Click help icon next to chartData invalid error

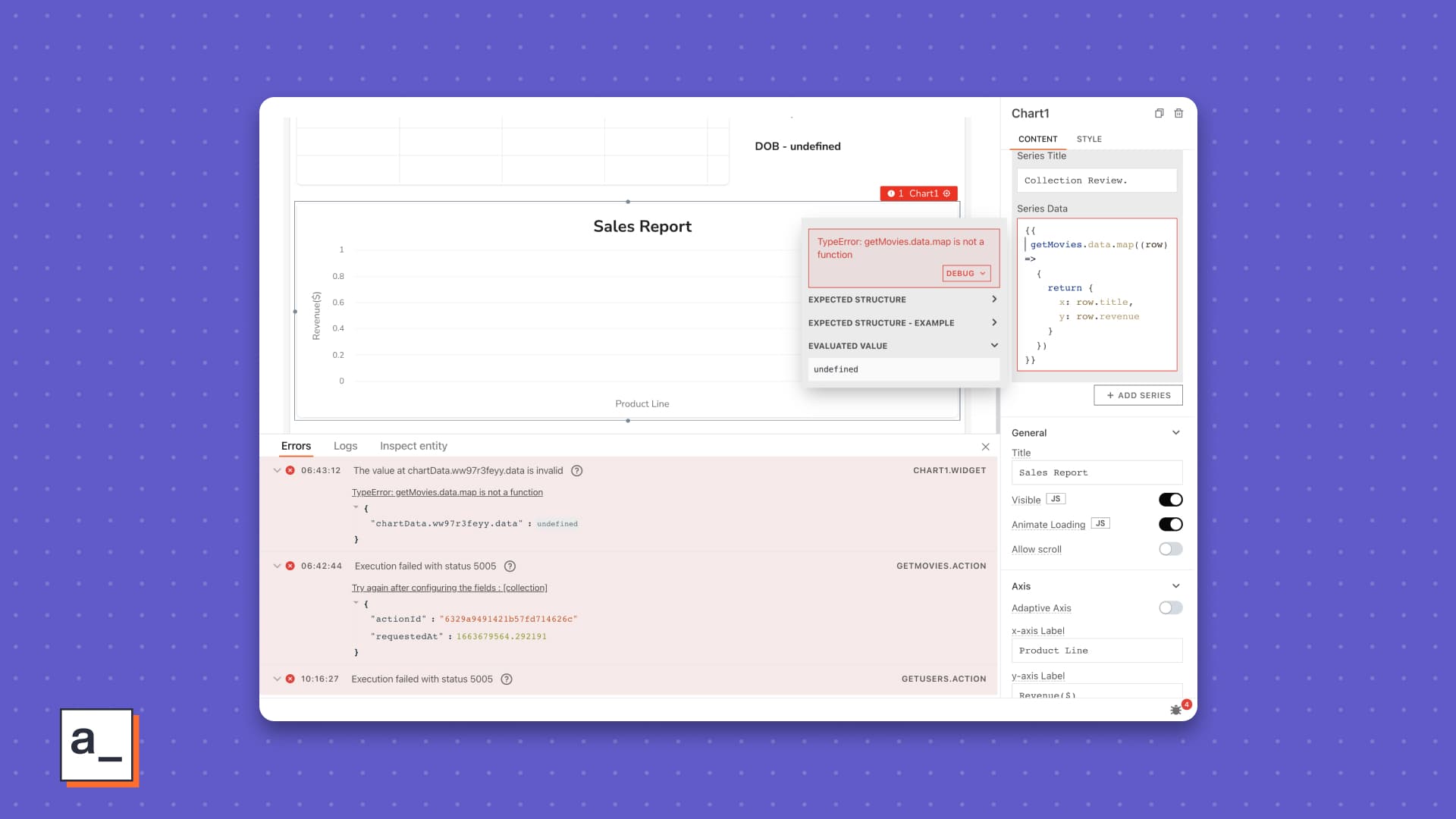coord(576,471)
